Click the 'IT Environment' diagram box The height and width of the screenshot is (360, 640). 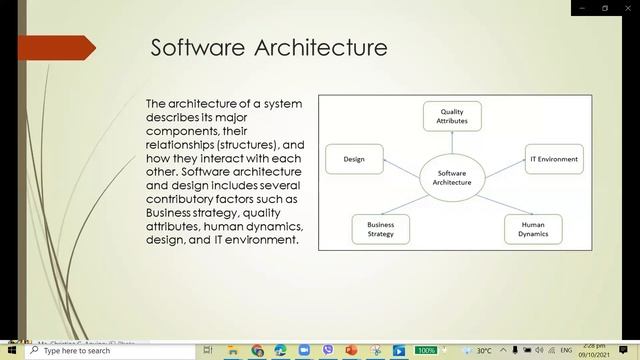pyautogui.click(x=554, y=159)
